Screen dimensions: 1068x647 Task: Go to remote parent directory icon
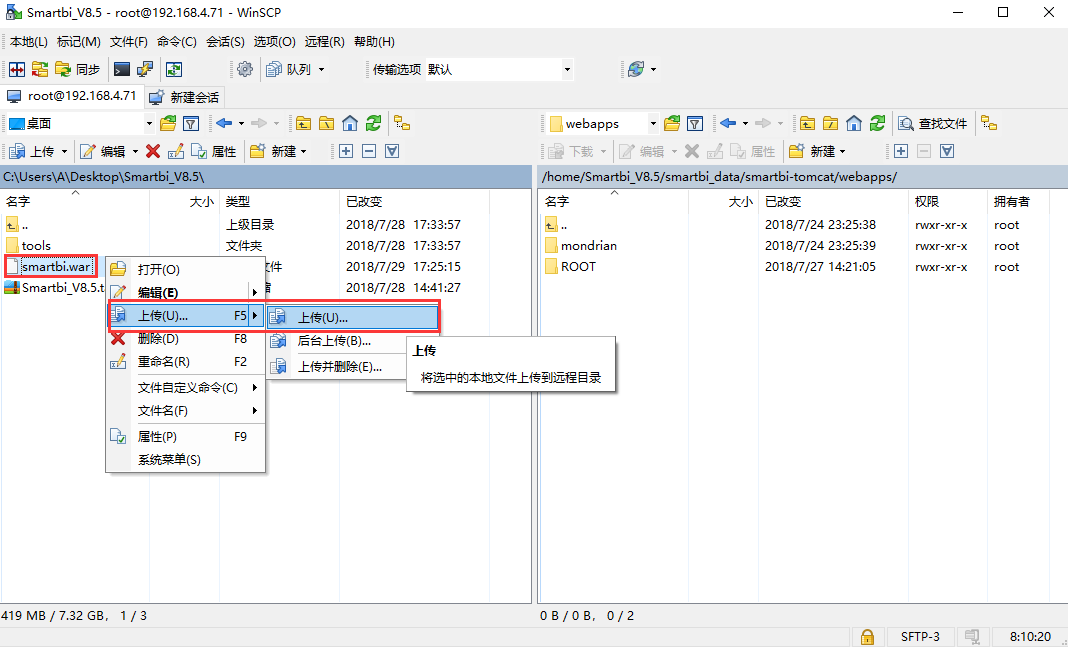(807, 124)
